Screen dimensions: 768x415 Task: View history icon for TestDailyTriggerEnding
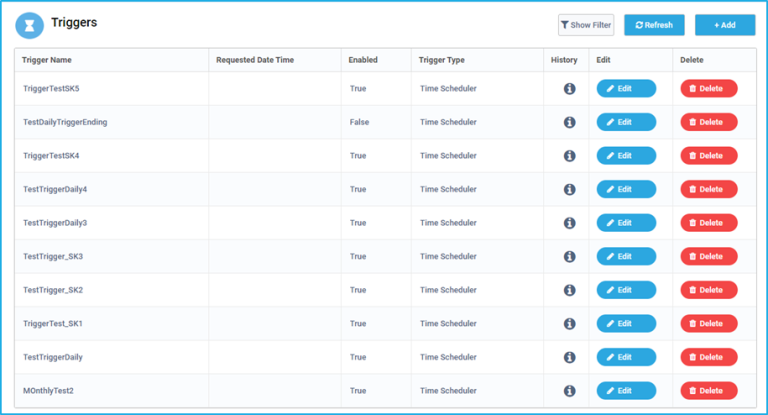[569, 122]
